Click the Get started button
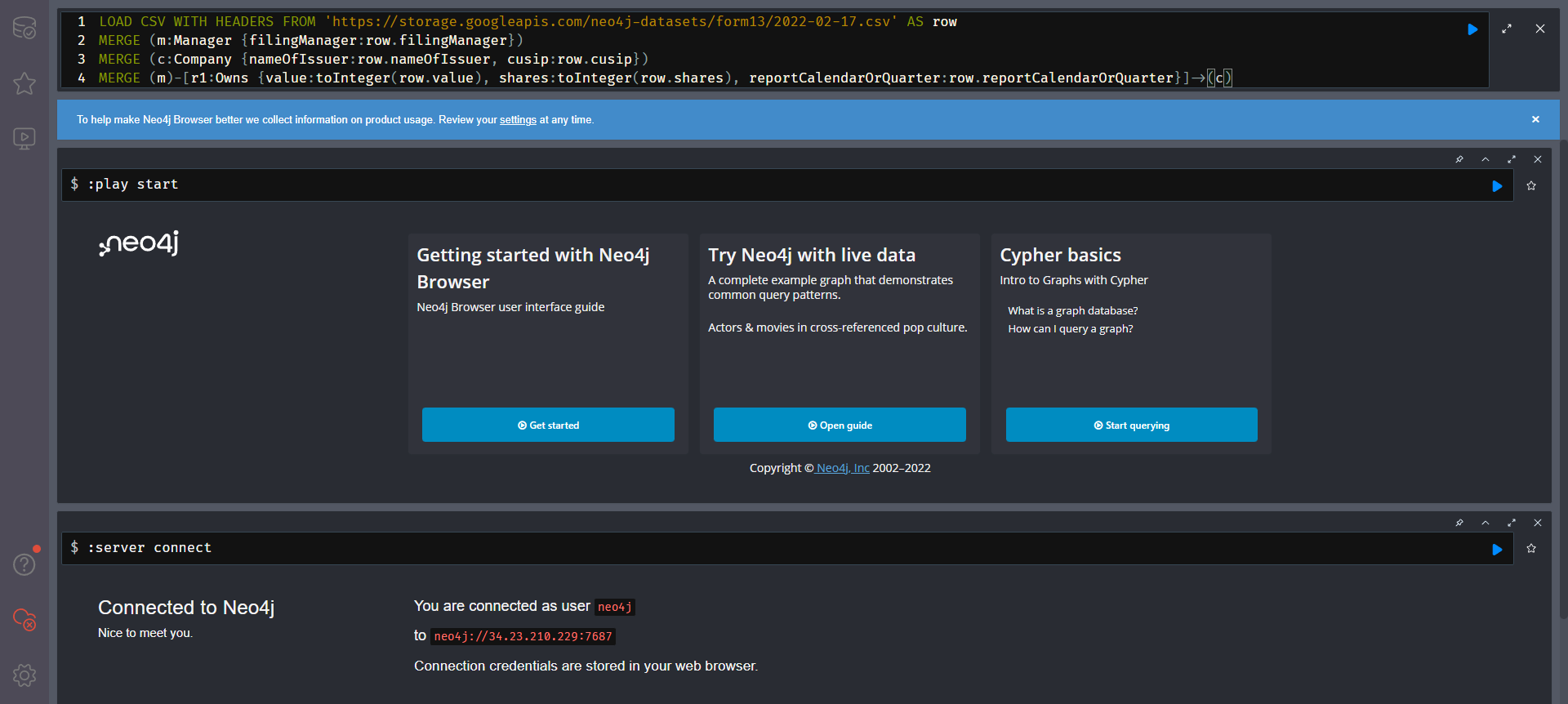The width and height of the screenshot is (1568, 704). 548,425
